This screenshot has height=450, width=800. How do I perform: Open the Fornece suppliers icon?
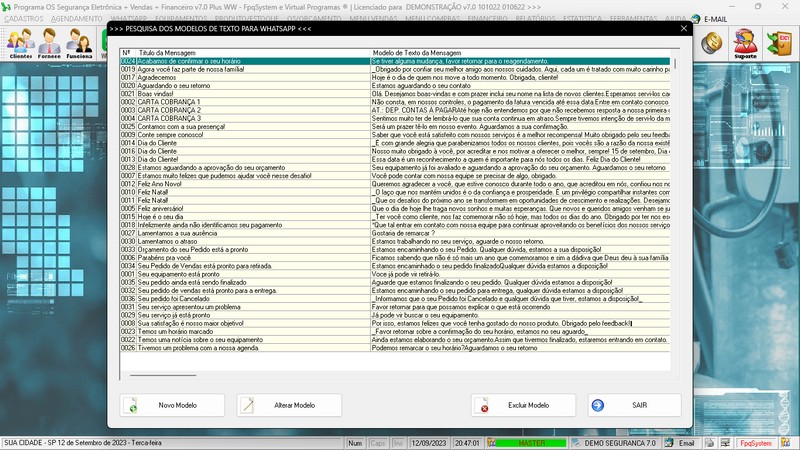[x=49, y=43]
